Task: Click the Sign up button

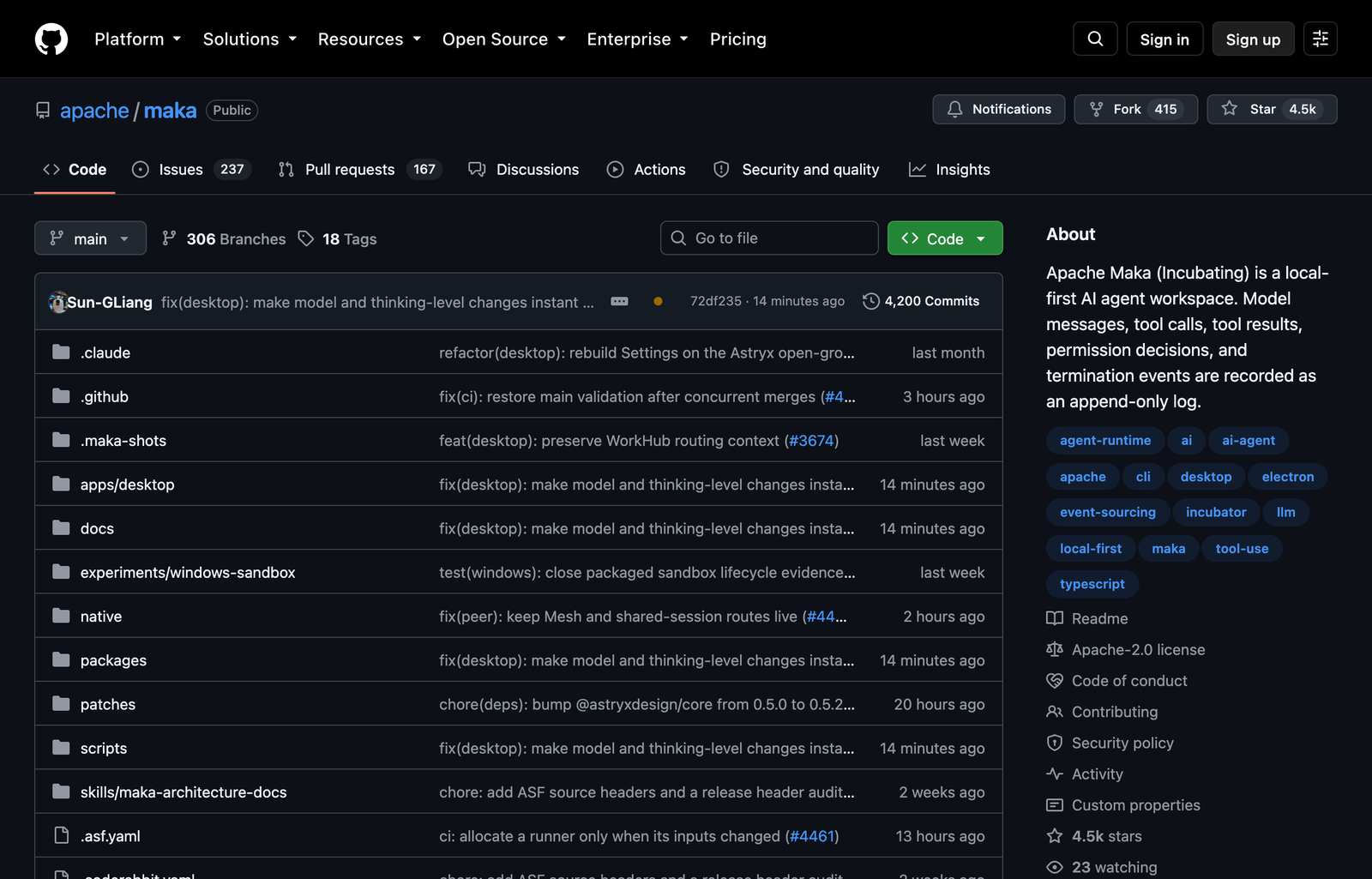Action: coord(1253,39)
